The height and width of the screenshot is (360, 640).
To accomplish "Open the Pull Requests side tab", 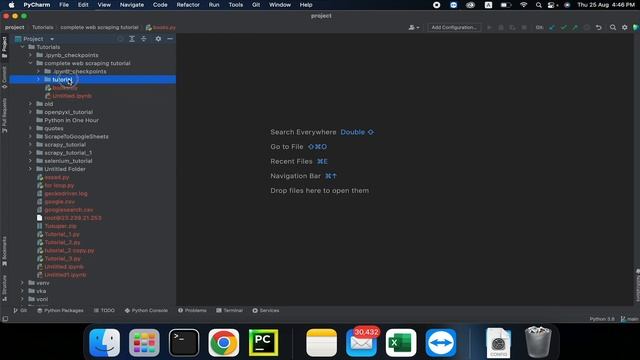I will click(x=4, y=116).
